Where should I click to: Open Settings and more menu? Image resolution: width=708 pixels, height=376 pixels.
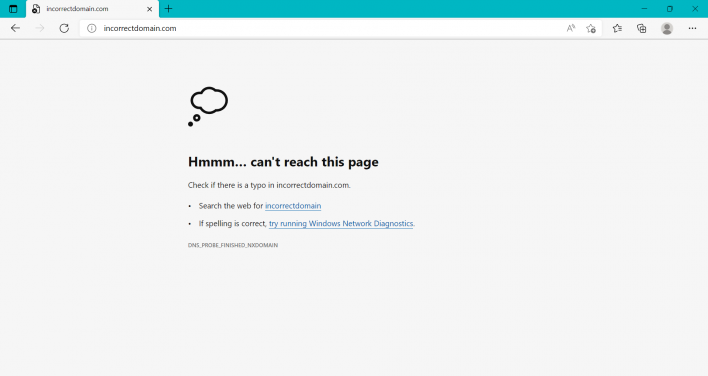692,28
